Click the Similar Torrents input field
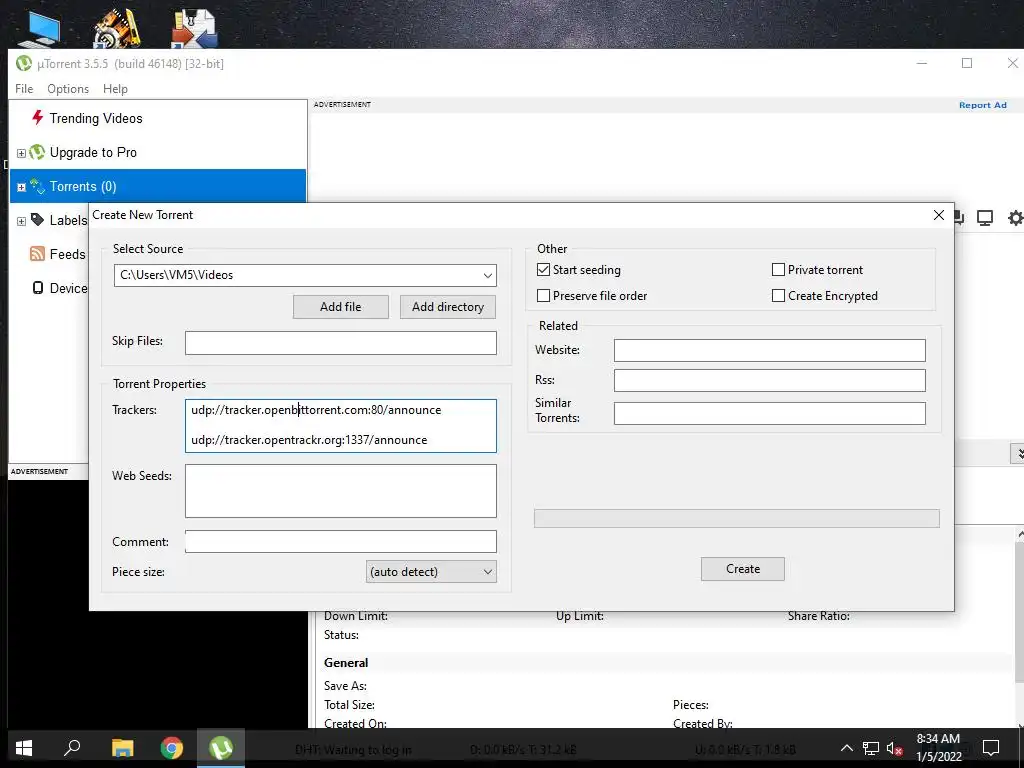This screenshot has height=768, width=1024. 770,413
